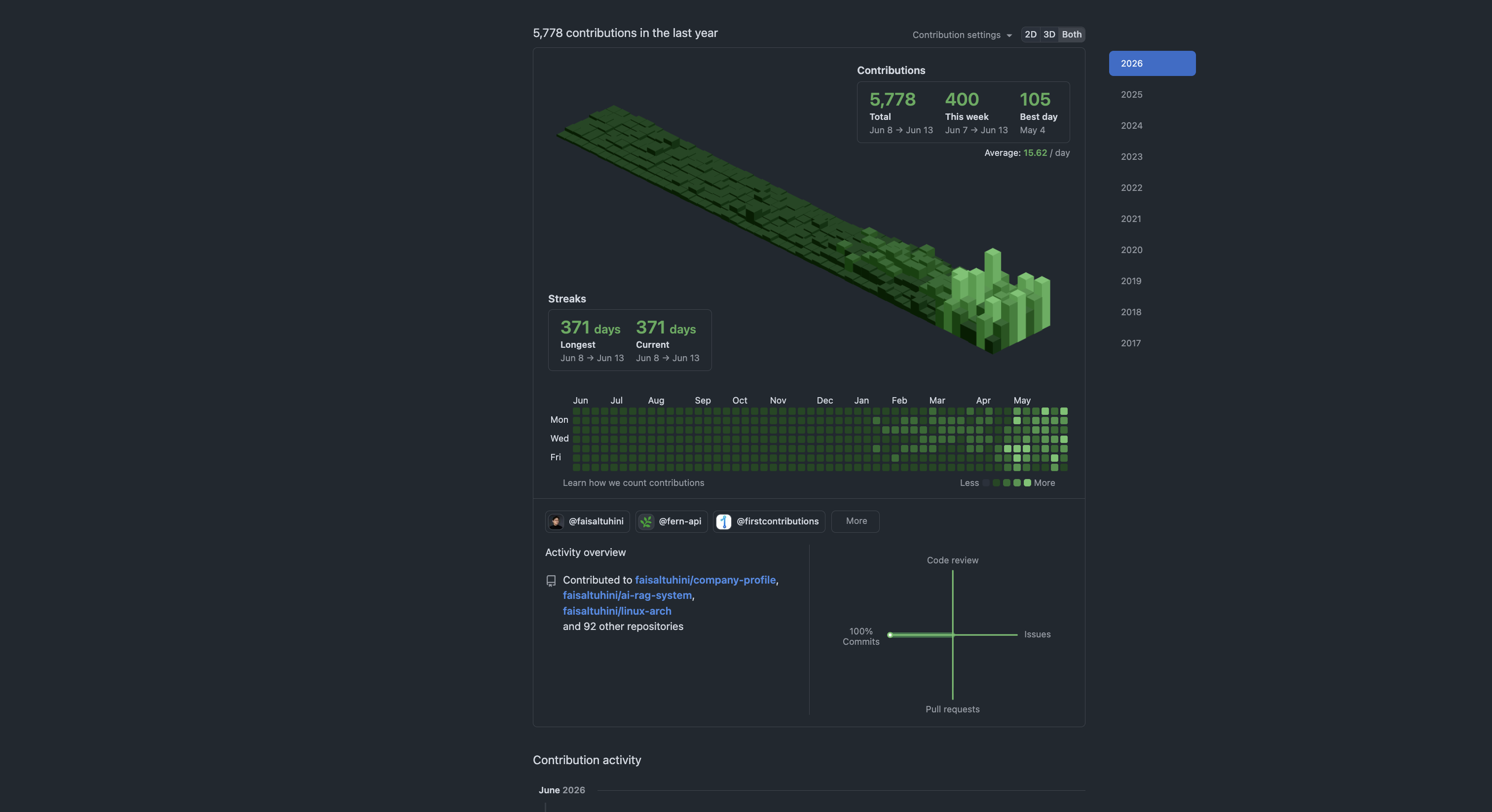This screenshot has width=1492, height=812.
Task: Click the 400 This week value
Action: coord(962,99)
